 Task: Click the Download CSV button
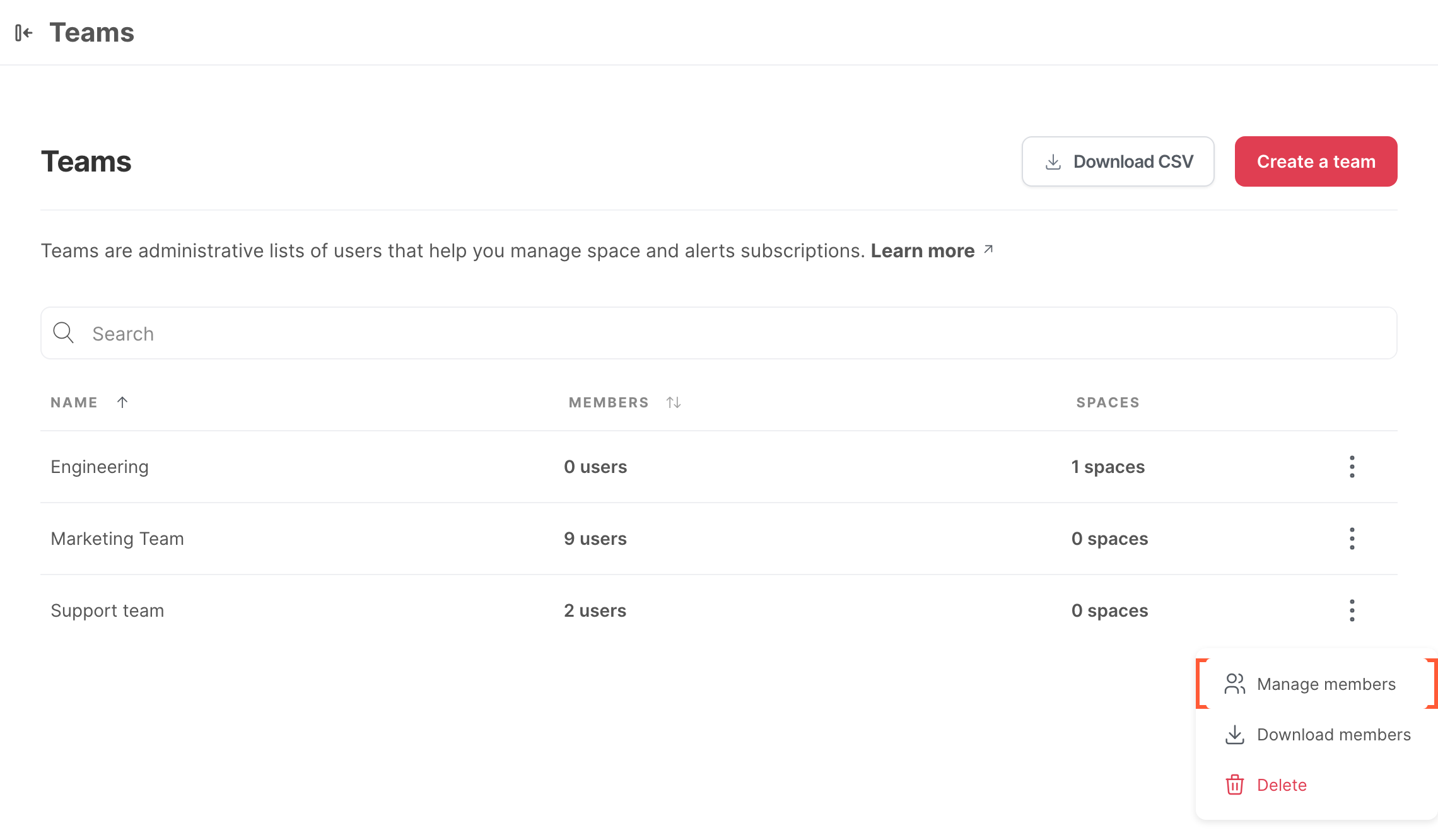(x=1118, y=161)
